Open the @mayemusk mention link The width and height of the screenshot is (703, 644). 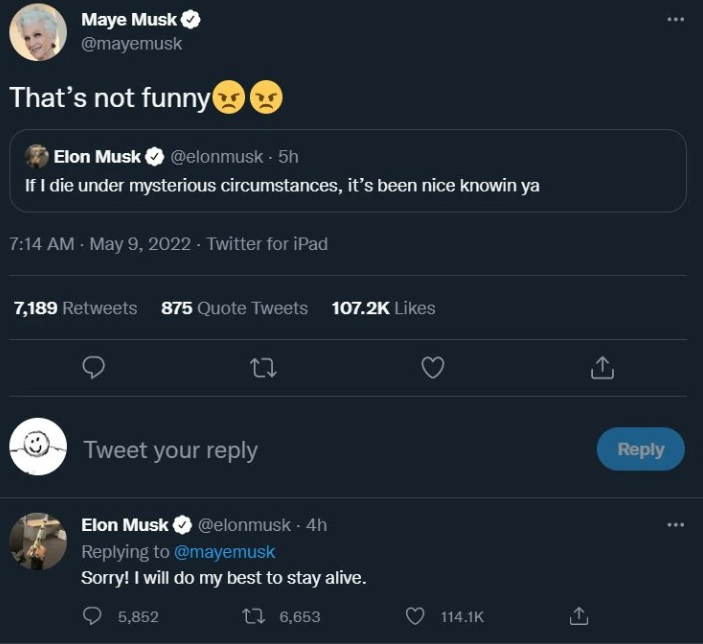pyautogui.click(x=224, y=552)
